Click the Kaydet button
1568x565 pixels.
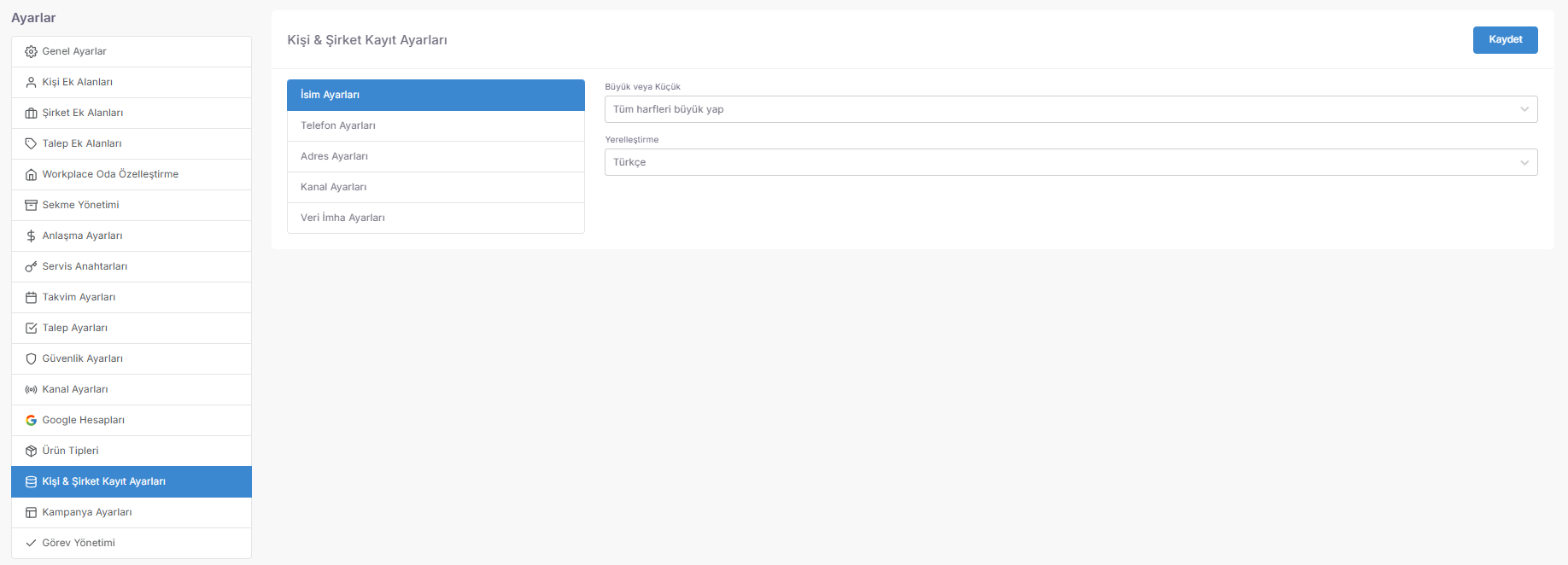click(1505, 40)
